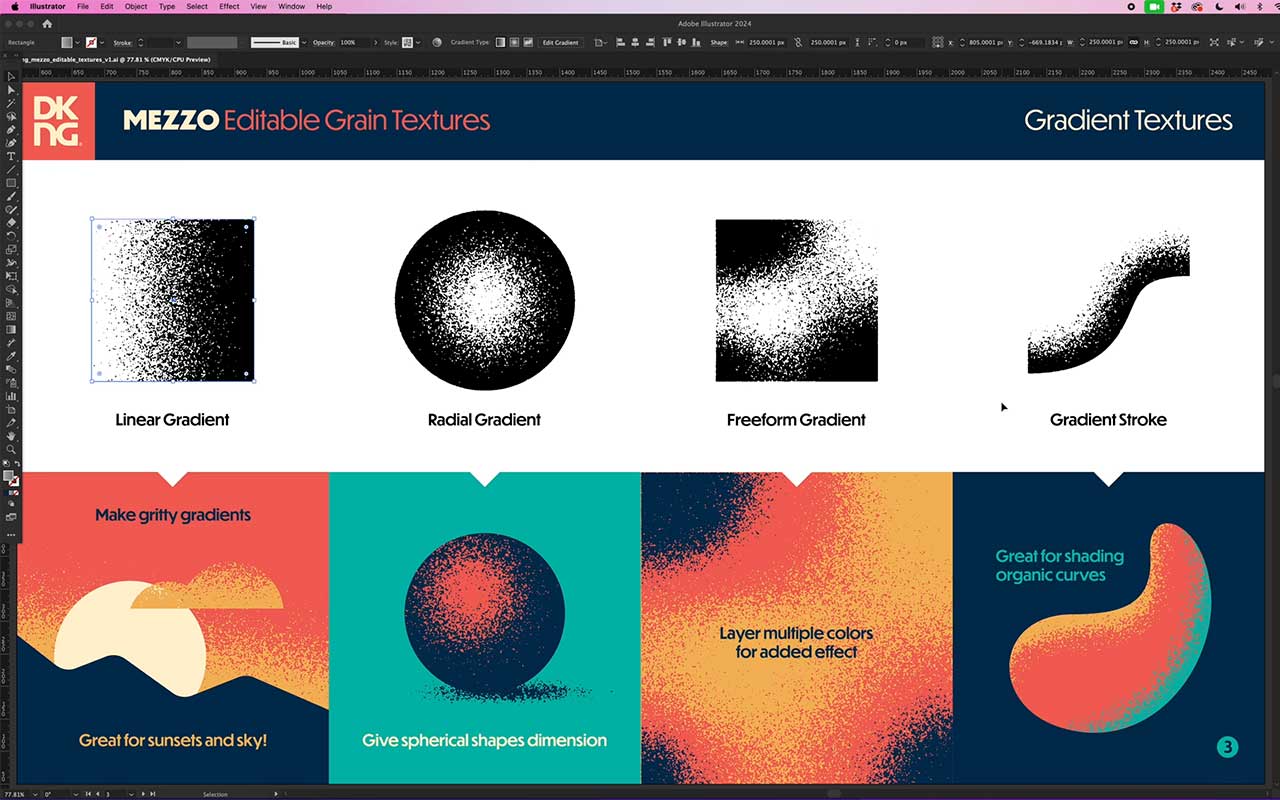Toggle constrain W and H proportions link

[x=1133, y=43]
